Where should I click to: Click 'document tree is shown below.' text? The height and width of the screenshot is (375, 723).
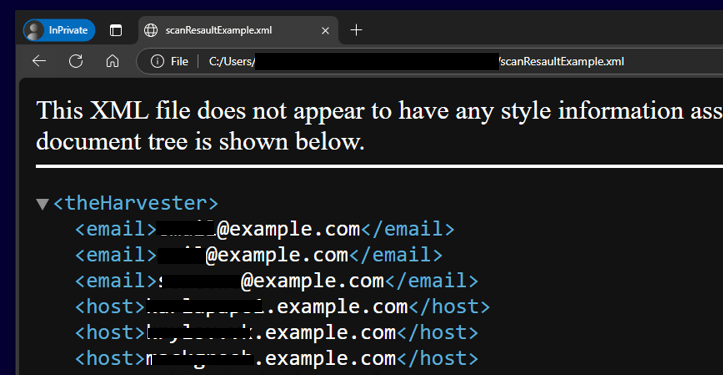click(200, 141)
